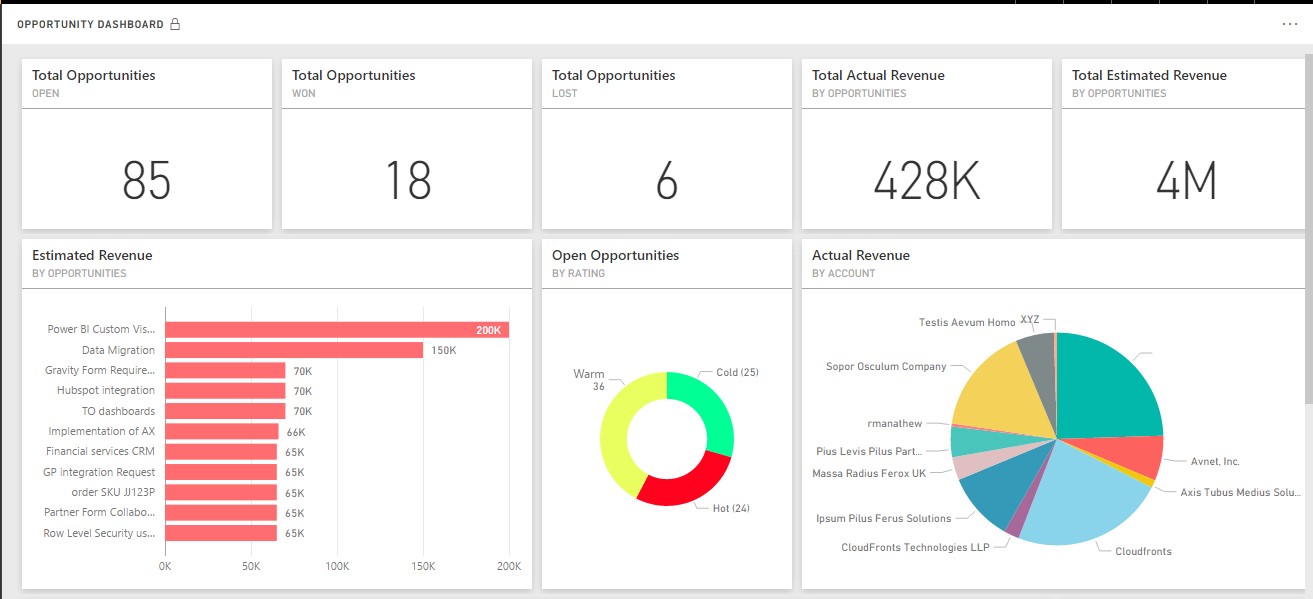Image resolution: width=1313 pixels, height=599 pixels.
Task: Click the Actual Revenue by Account heading
Action: click(x=860, y=256)
